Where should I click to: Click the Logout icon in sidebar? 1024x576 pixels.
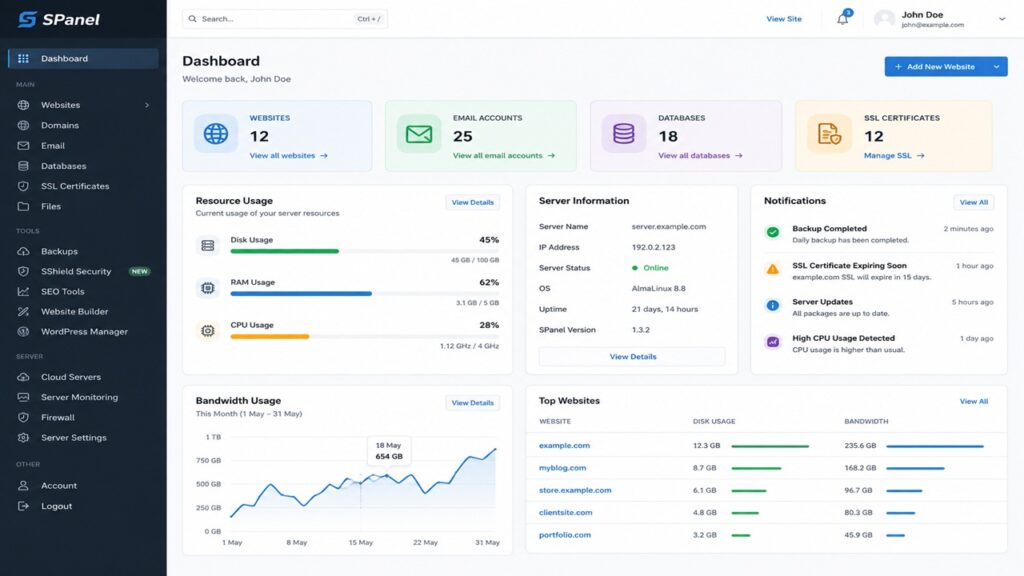pos(24,506)
